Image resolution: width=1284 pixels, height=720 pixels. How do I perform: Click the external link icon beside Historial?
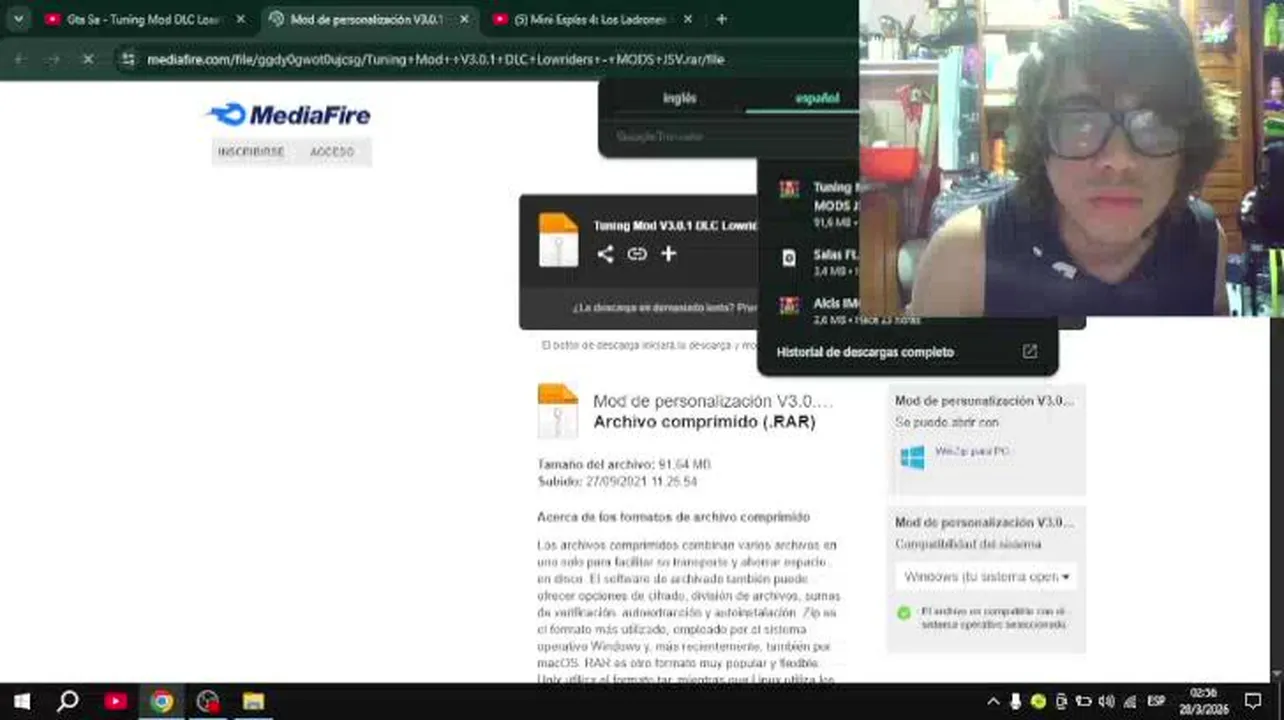[x=1029, y=352]
